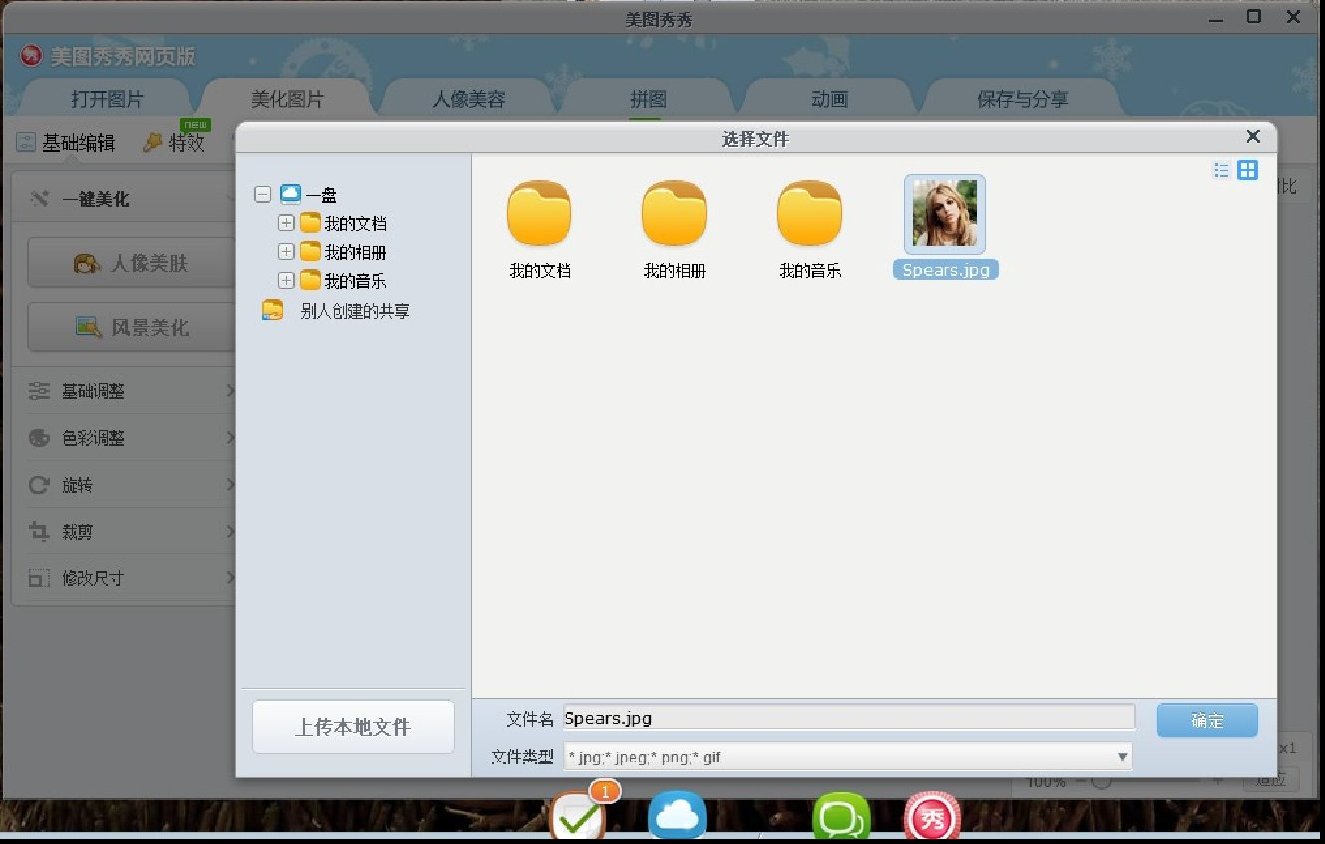Open the 我的文档 folder icon in file pane
The height and width of the screenshot is (844, 1325).
click(539, 213)
